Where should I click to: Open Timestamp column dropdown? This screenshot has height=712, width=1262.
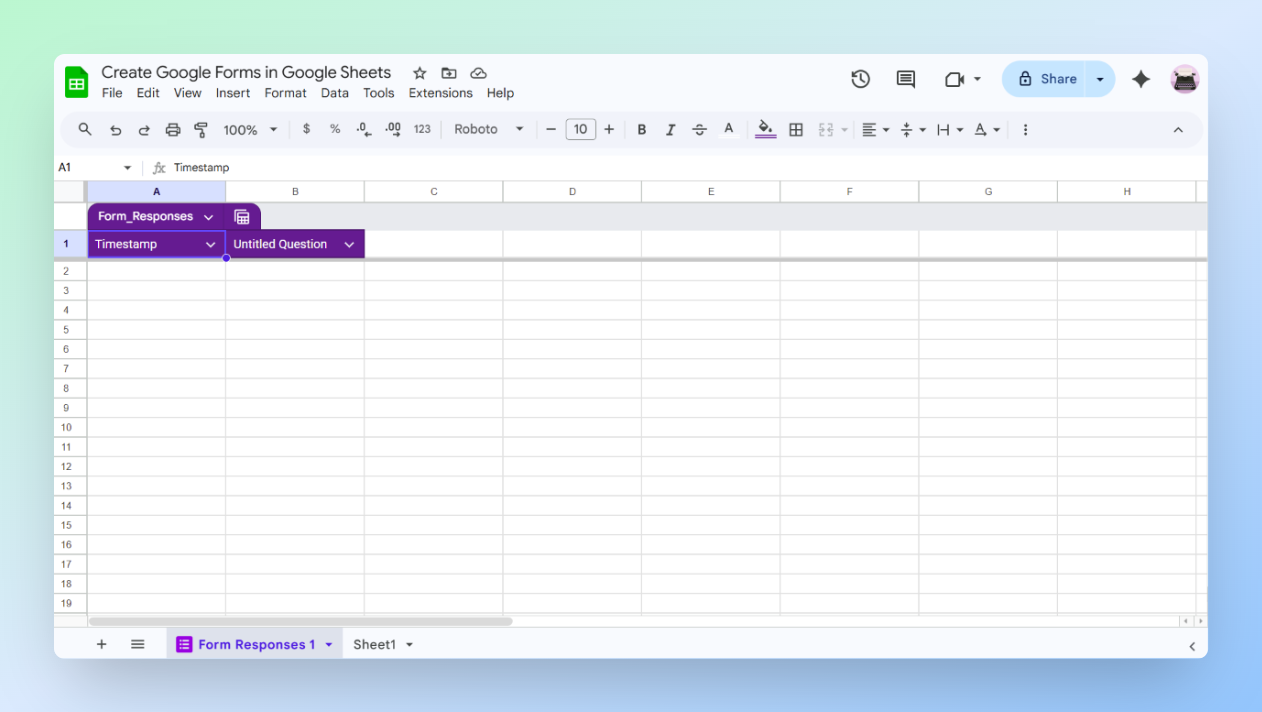211,244
